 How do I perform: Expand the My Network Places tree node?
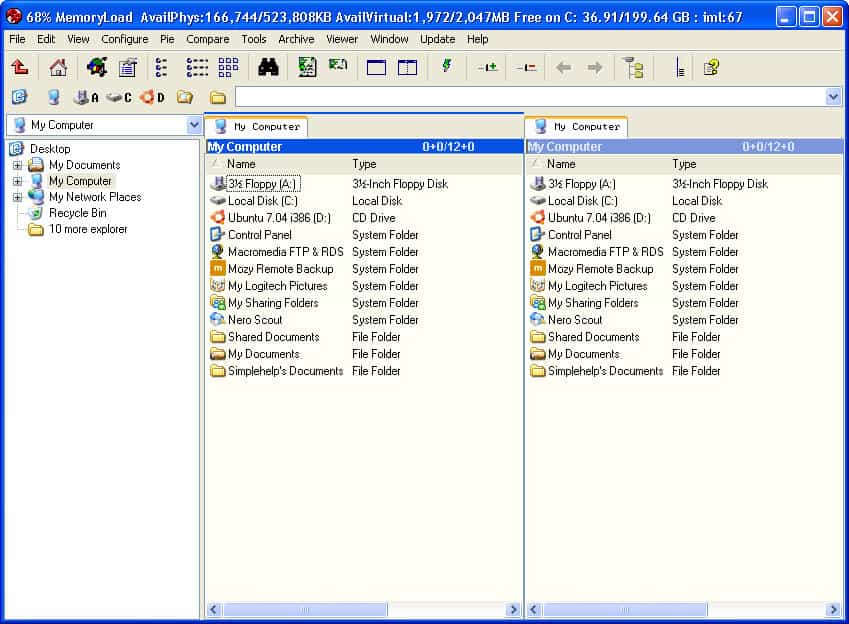(17, 197)
